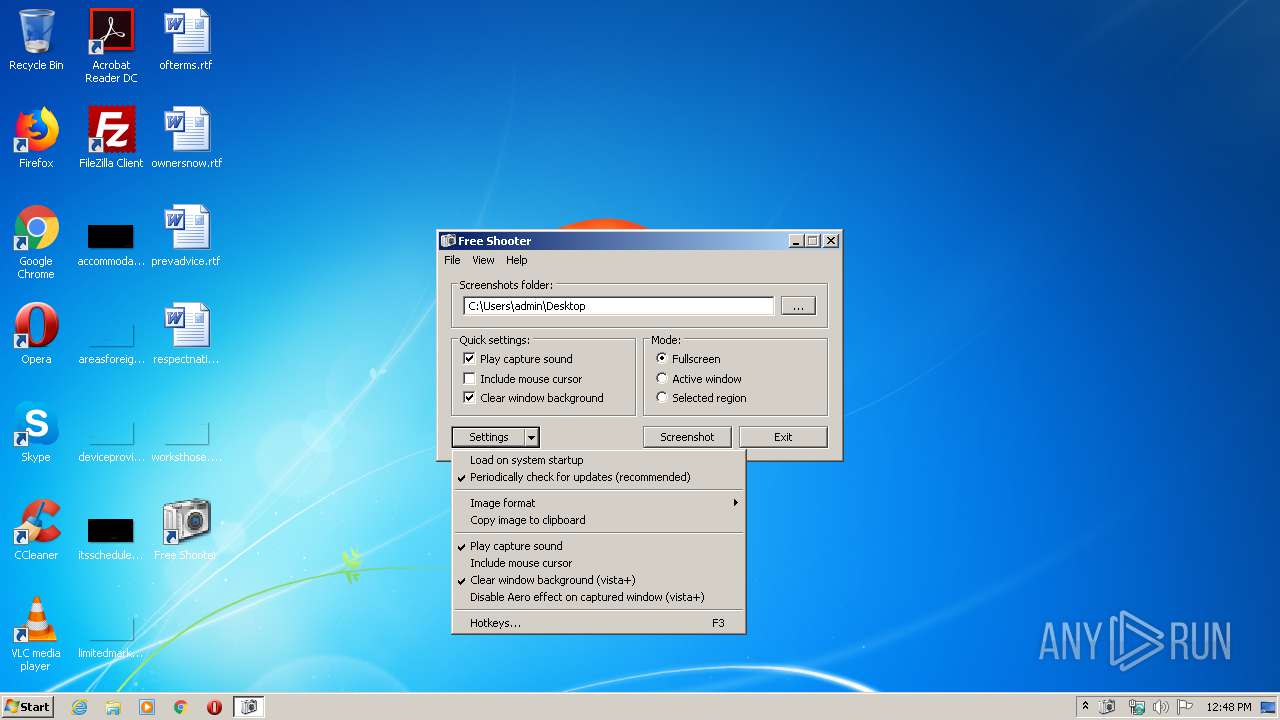Launch Firefox from the desktop
The image size is (1280, 720).
point(36,138)
